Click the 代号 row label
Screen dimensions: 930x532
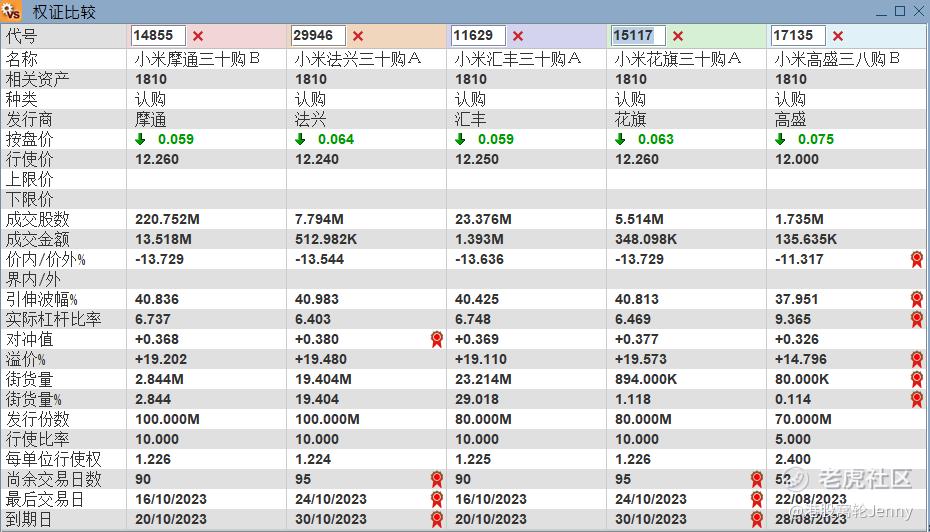(22, 36)
